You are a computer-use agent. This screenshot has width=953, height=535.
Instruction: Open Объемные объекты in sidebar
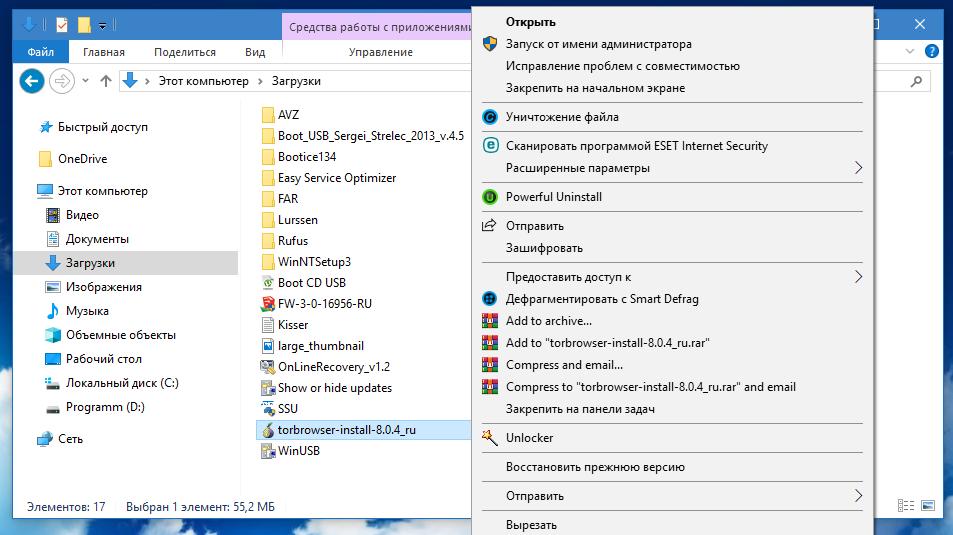click(121, 335)
